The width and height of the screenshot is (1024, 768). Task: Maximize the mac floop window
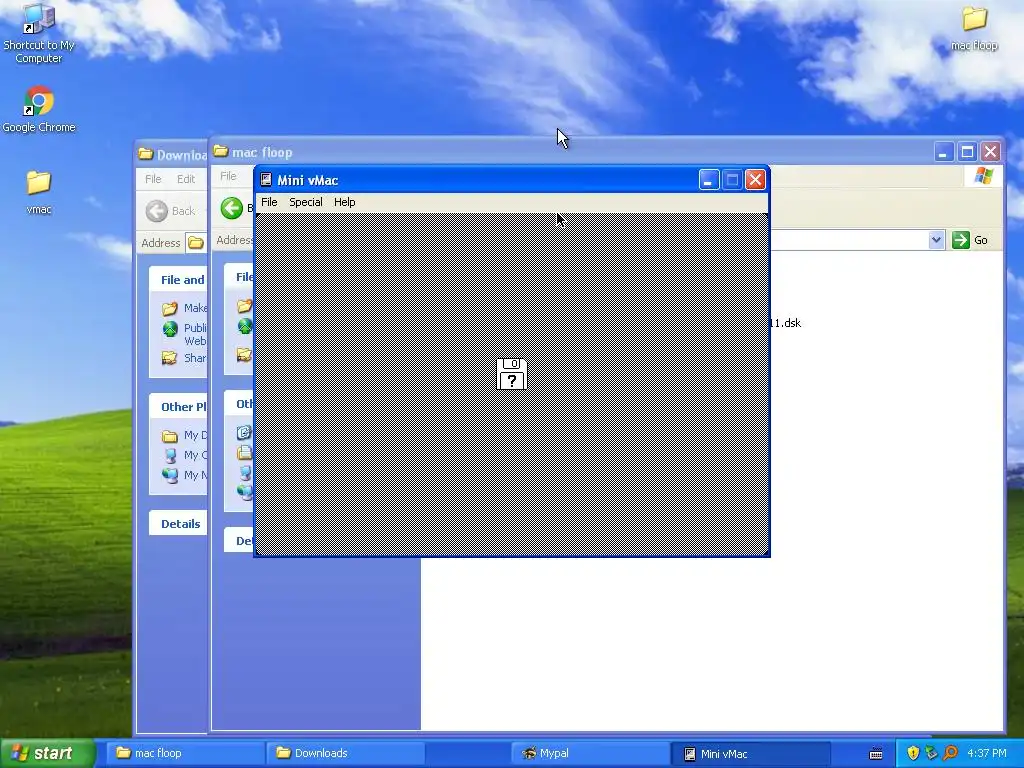click(967, 152)
